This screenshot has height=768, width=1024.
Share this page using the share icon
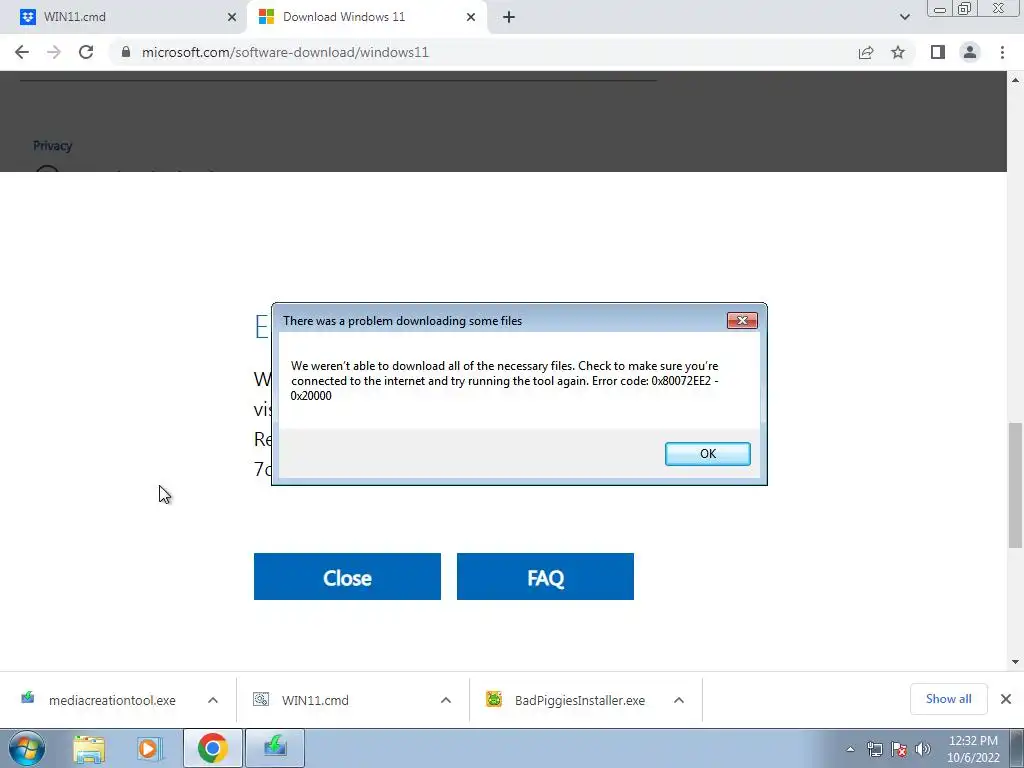tap(866, 52)
